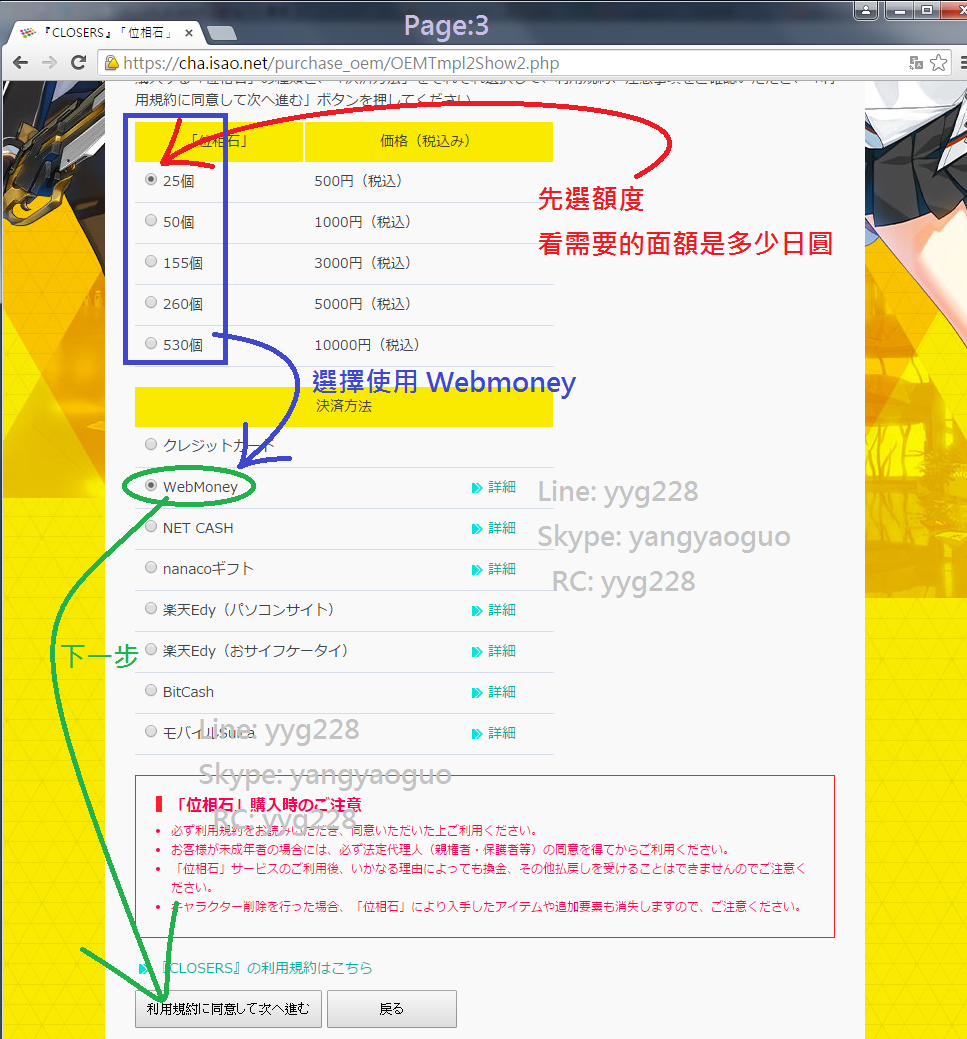The width and height of the screenshot is (967, 1039).
Task: Open a new browser tab
Action: pyautogui.click(x=221, y=32)
